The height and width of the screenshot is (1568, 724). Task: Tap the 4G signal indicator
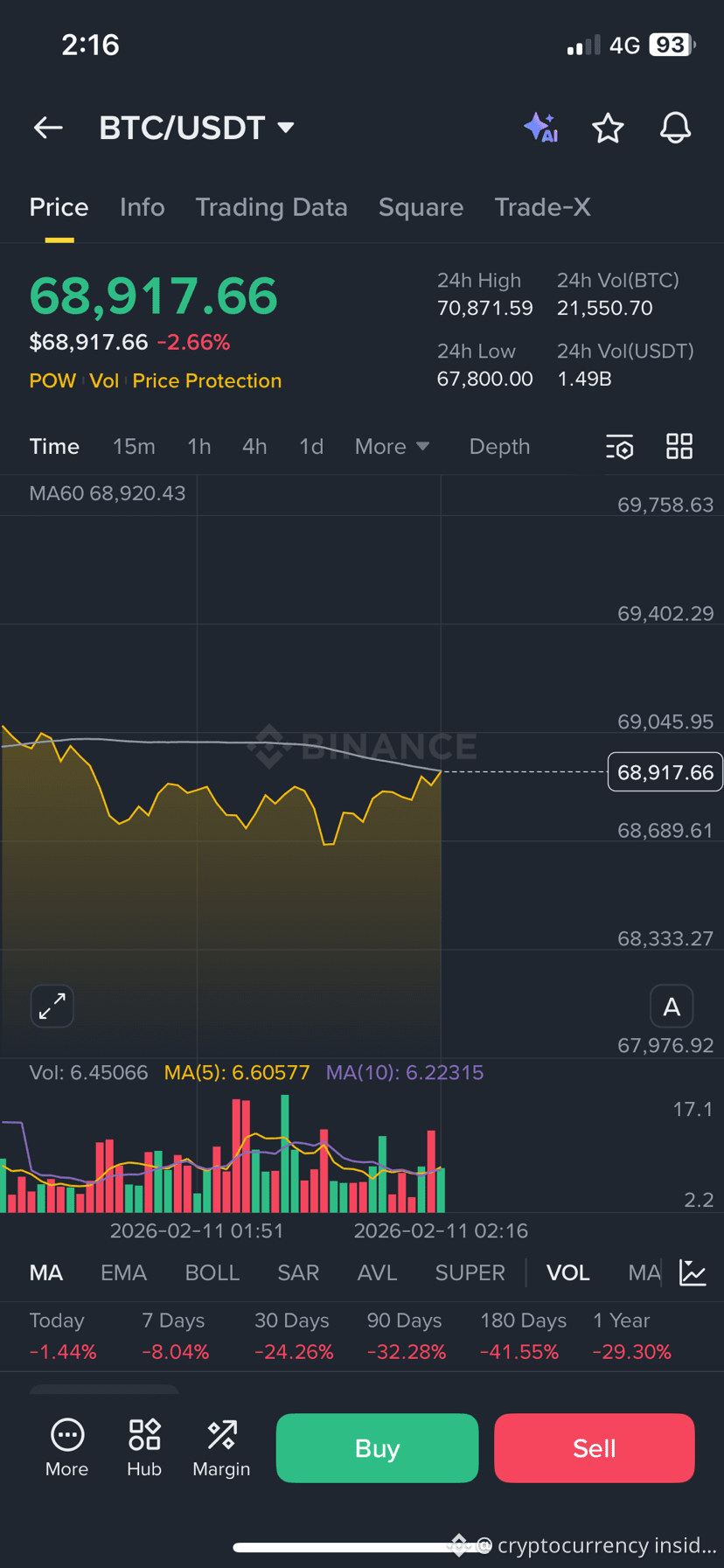tap(624, 45)
